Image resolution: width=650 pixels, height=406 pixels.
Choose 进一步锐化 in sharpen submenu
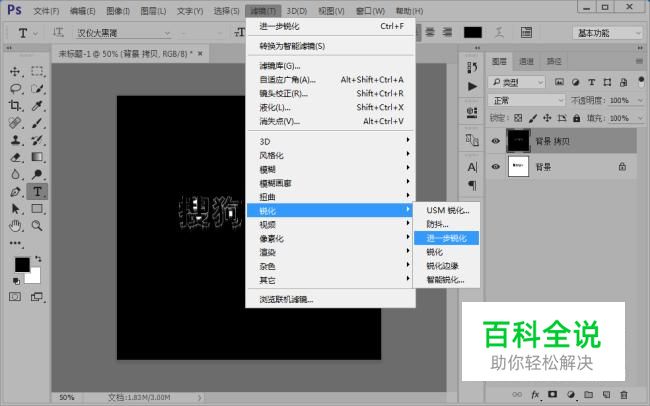446,238
